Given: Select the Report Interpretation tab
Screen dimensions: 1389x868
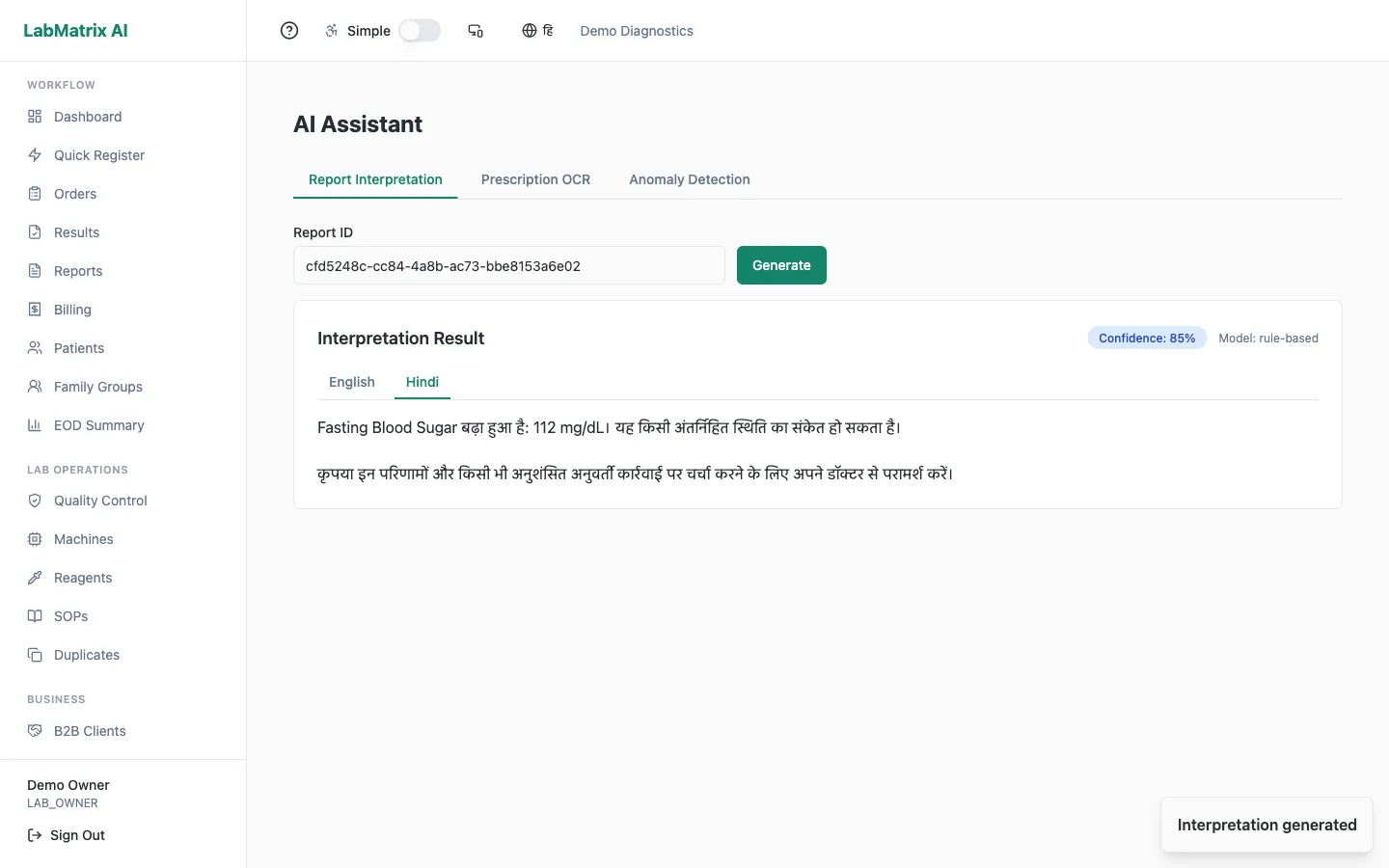Looking at the screenshot, I should pos(375,179).
